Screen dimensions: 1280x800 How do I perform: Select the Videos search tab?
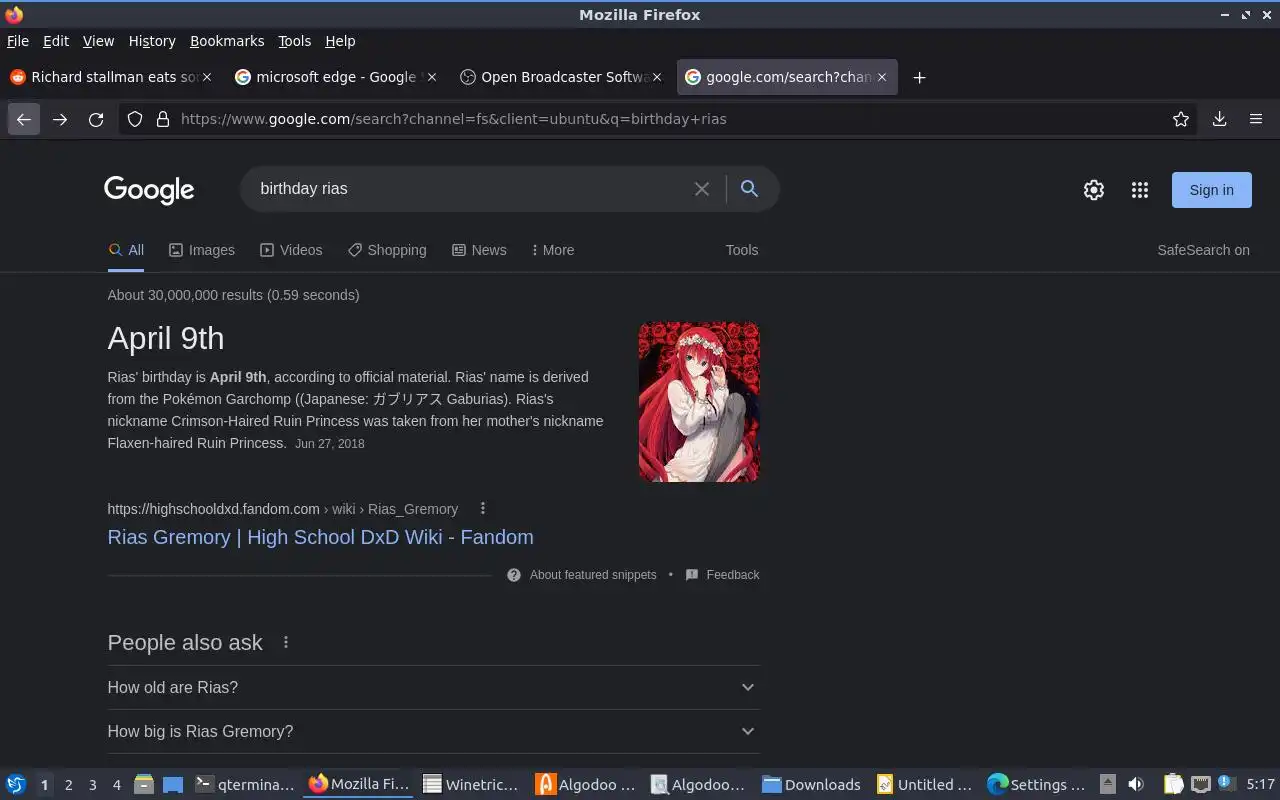pyautogui.click(x=291, y=250)
